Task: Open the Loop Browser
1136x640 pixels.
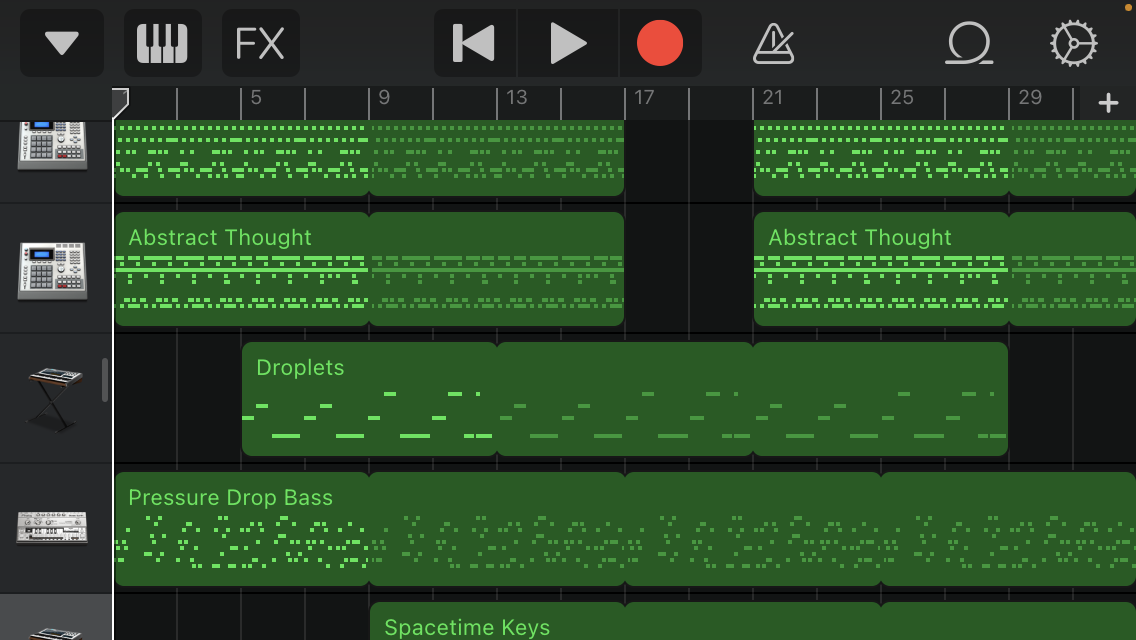Action: point(969,43)
